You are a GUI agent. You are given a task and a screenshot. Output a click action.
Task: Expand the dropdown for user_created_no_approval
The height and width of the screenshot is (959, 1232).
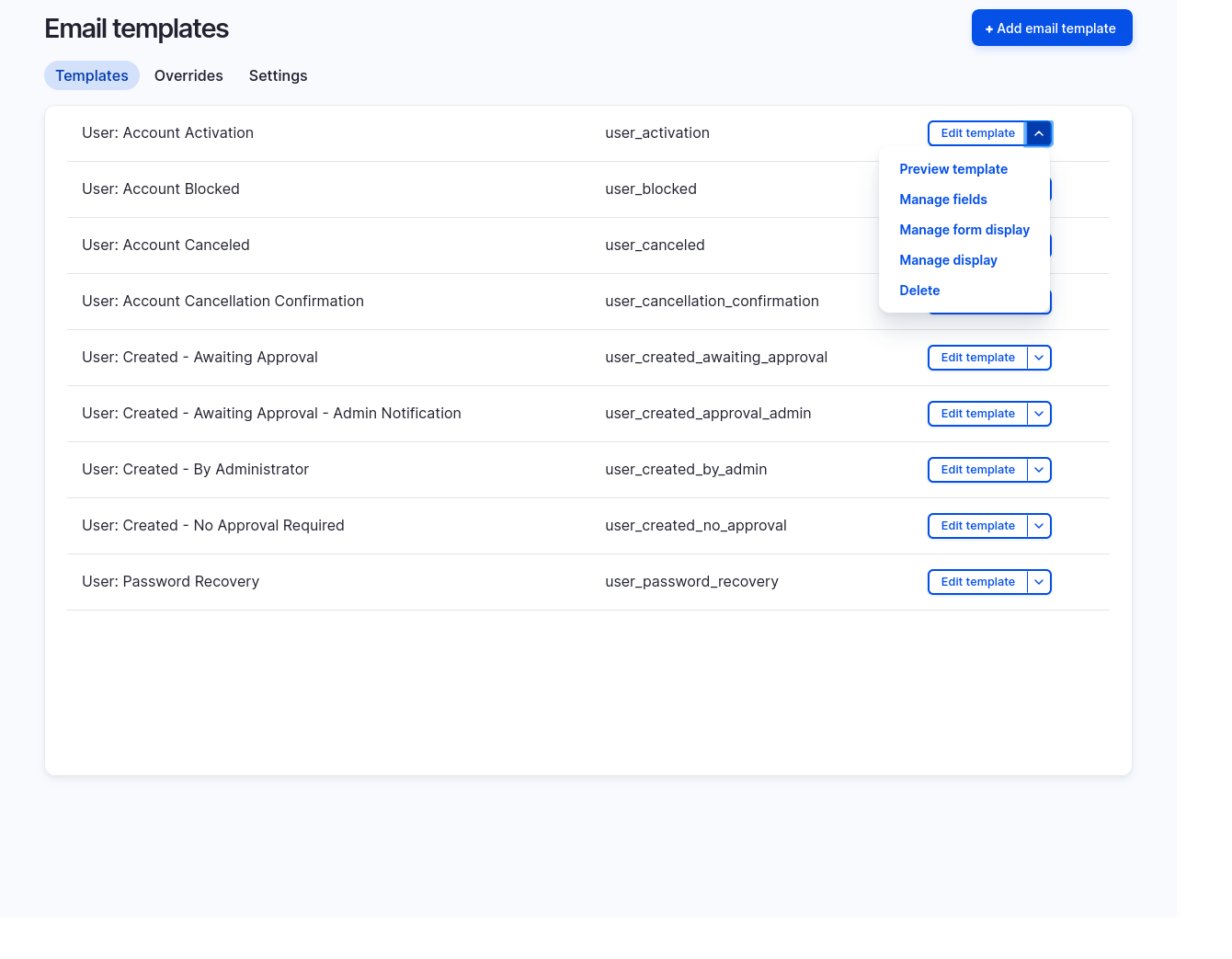pos(1039,526)
